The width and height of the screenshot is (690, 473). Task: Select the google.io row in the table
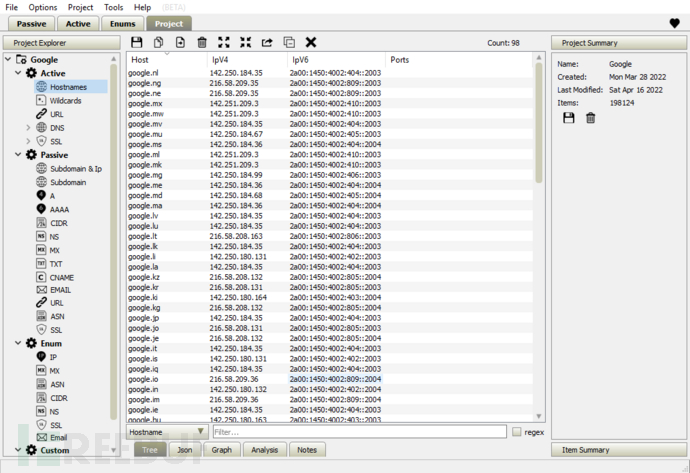pos(330,379)
